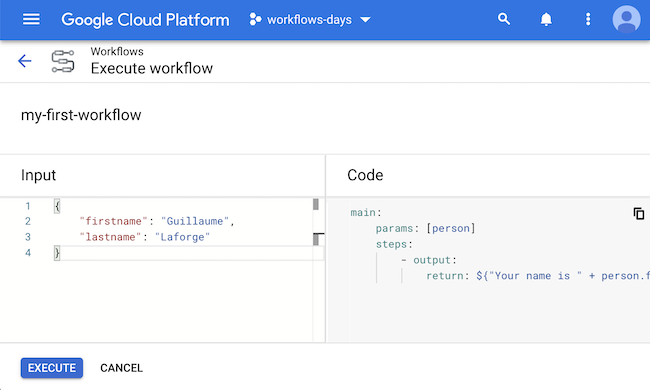Screen dimensions: 650x390
Task: Place cursor on line 4 closing brace
Action: (x=57, y=253)
